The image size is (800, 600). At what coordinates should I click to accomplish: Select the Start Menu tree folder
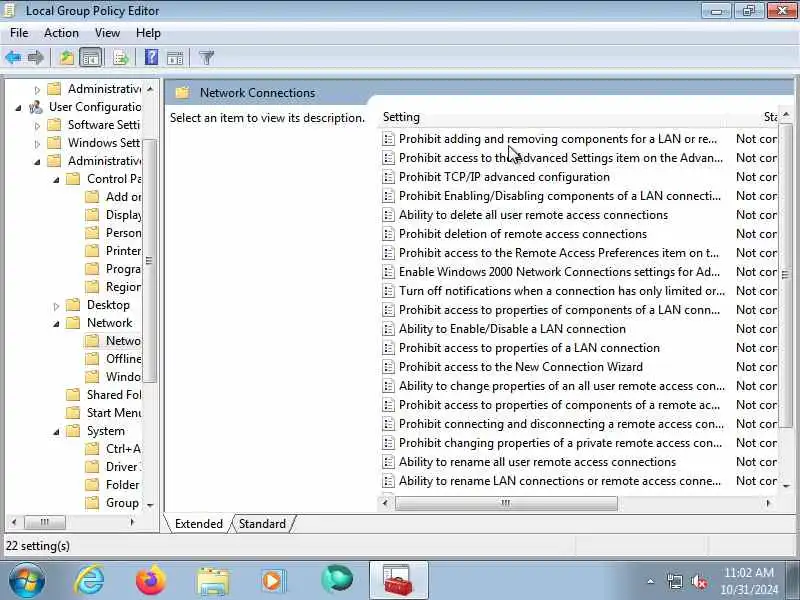pos(114,413)
